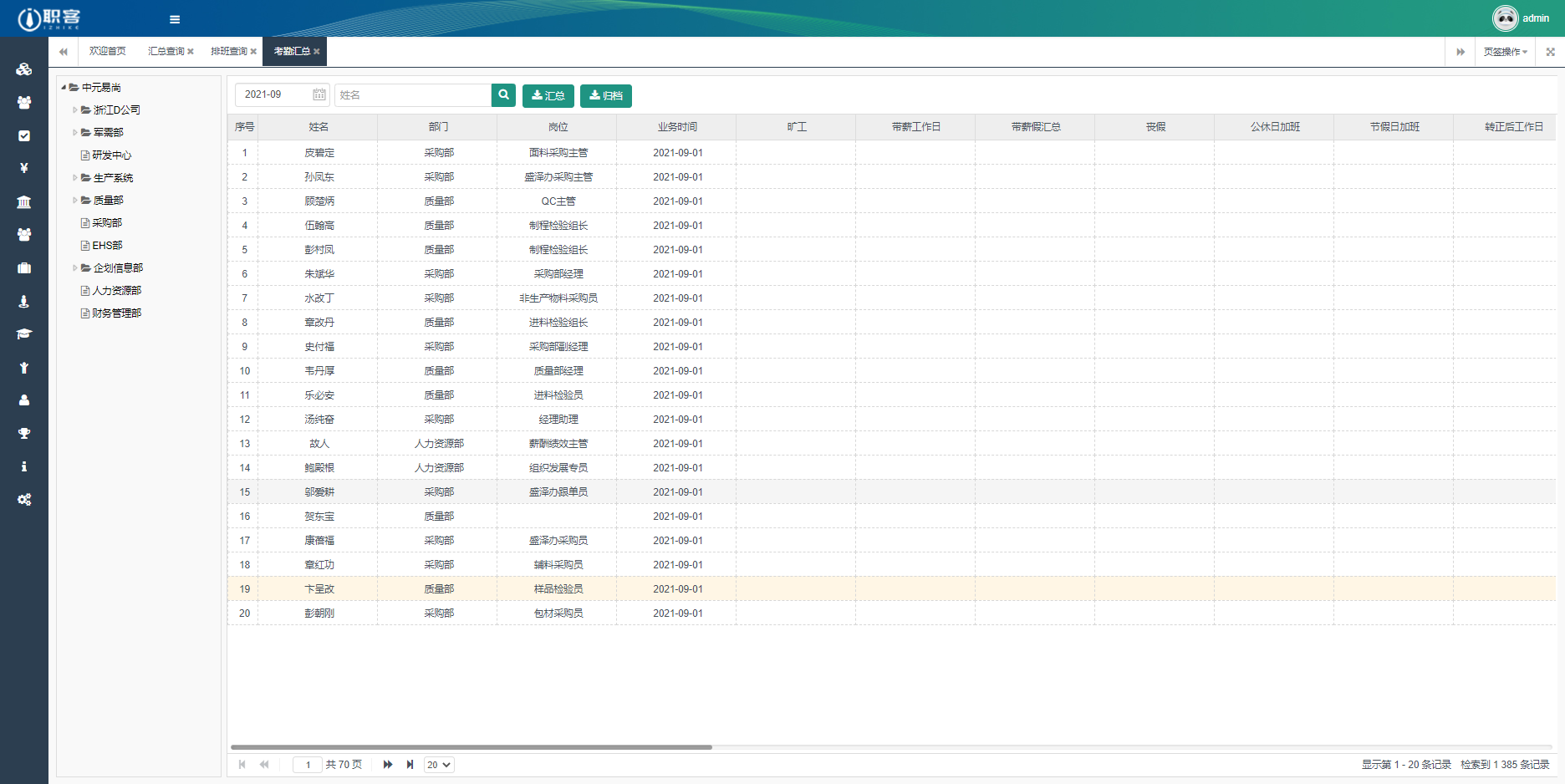Click the horizontal table scrollbar

(471, 747)
